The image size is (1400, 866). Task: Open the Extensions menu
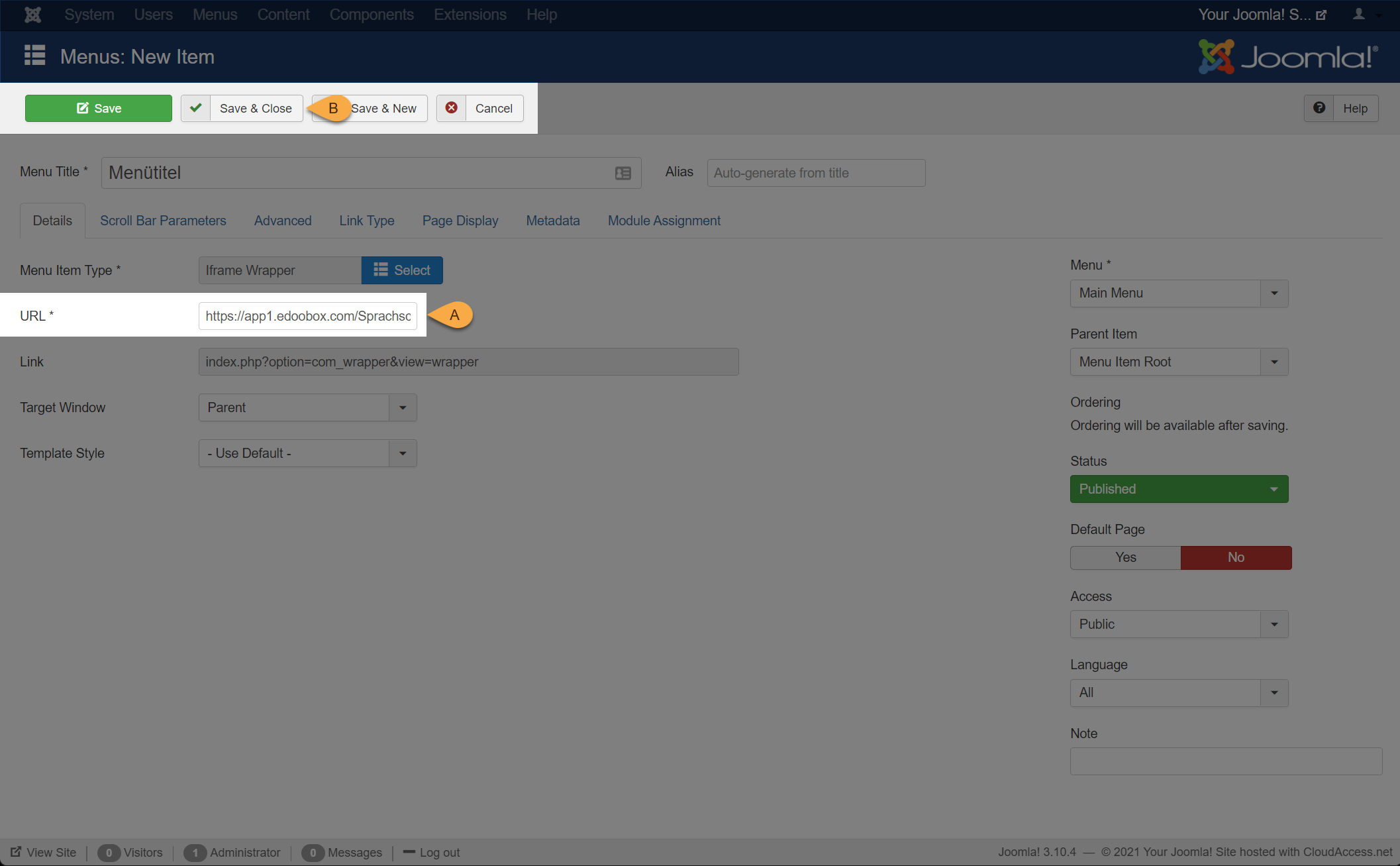coord(470,15)
